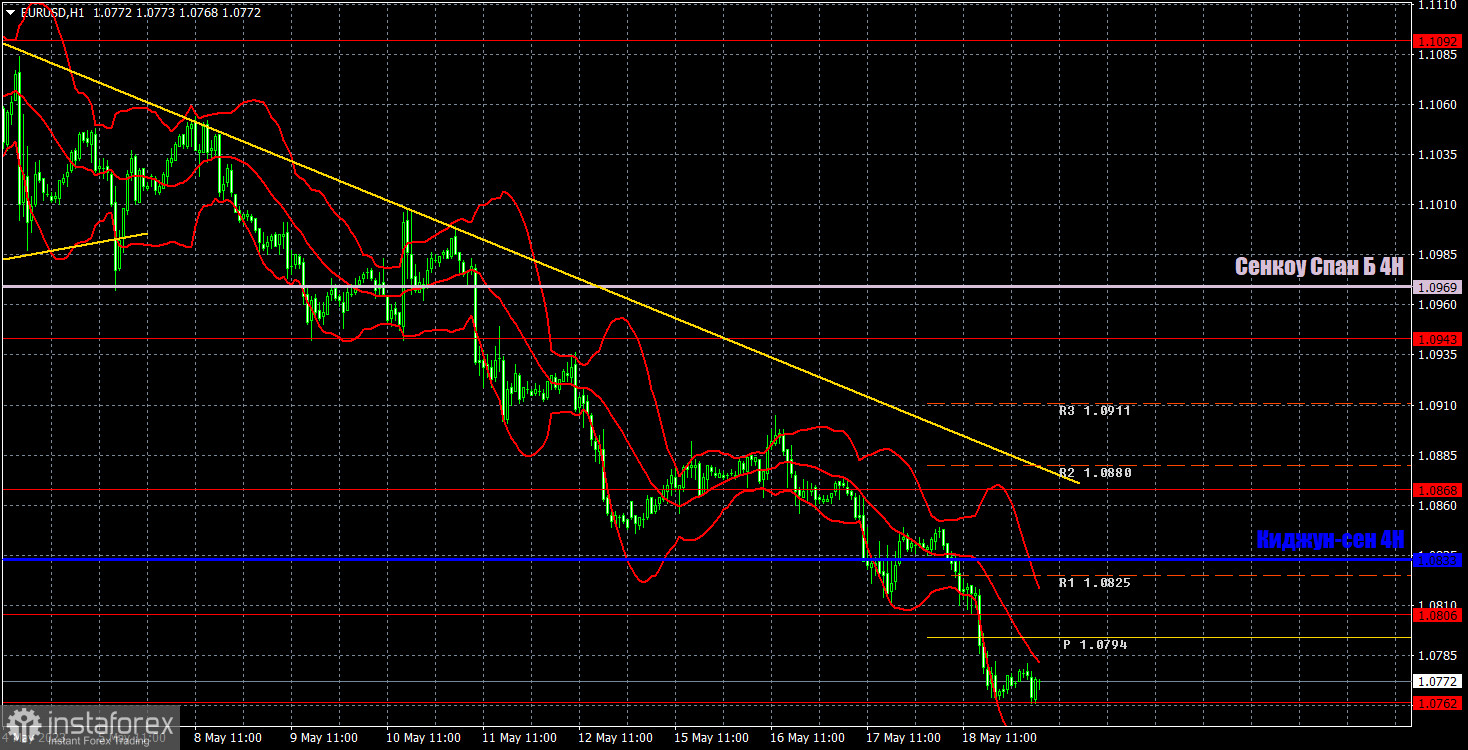Viewport: 1468px width, 750px height.
Task: Click the 1.1060 price axis value
Action: click(1438, 105)
